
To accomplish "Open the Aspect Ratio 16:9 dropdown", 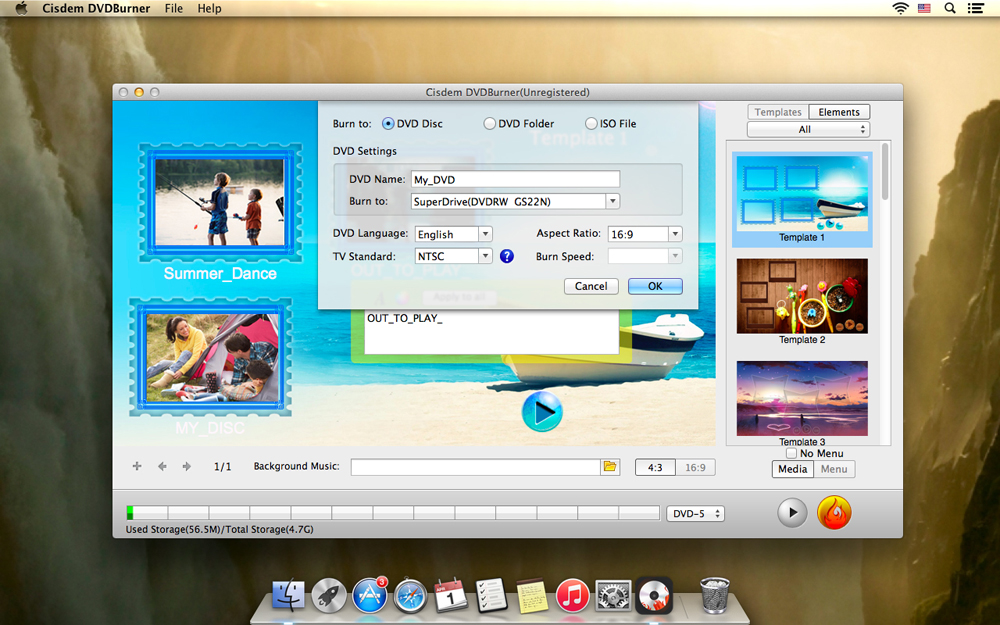I will coord(645,234).
